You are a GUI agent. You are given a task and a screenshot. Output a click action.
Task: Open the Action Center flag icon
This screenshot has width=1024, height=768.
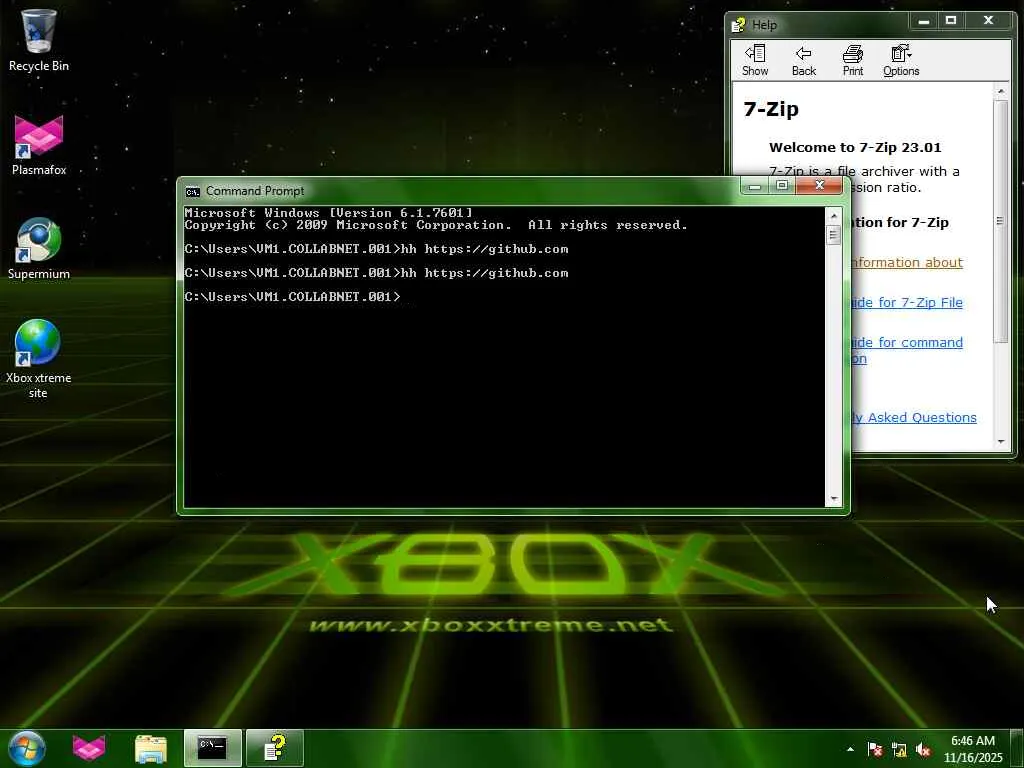[875, 749]
